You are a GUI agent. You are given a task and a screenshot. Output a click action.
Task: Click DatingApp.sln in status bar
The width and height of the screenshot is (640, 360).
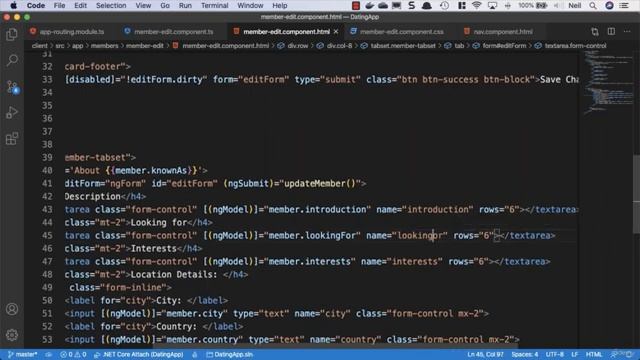229,354
